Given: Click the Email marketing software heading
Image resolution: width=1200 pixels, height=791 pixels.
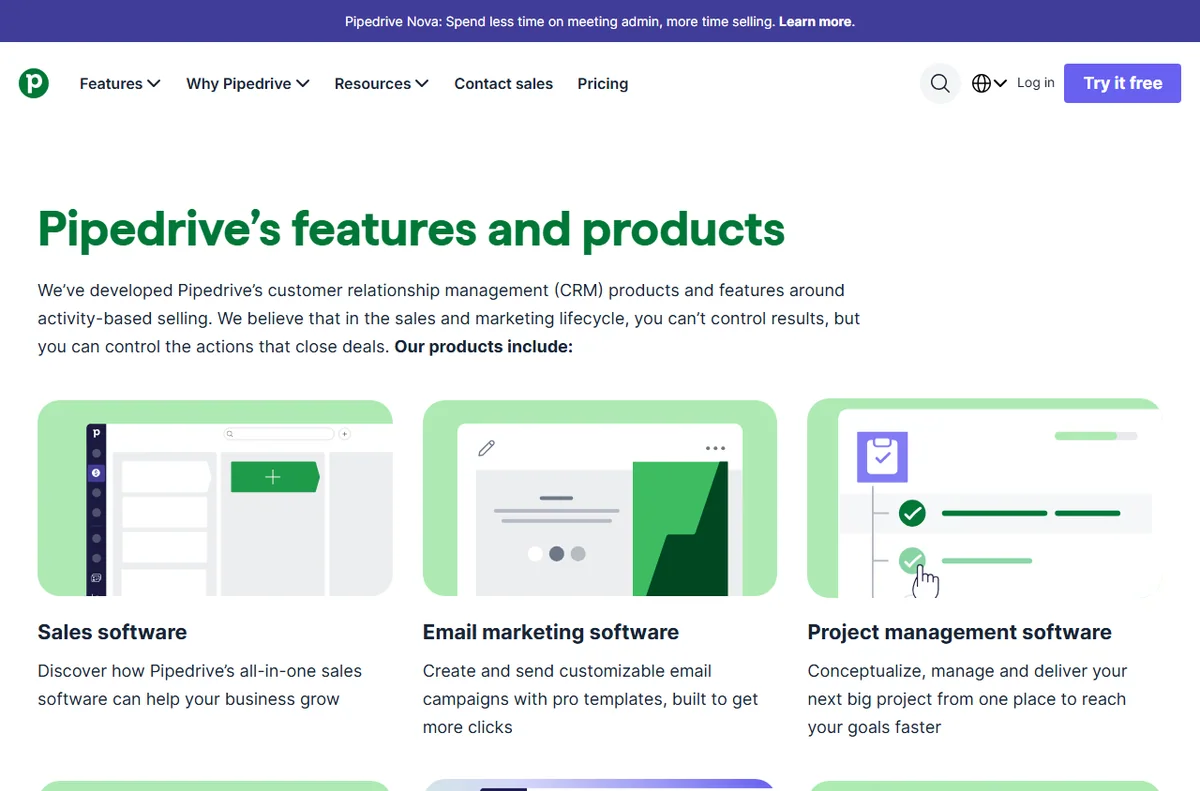Looking at the screenshot, I should click(551, 632).
